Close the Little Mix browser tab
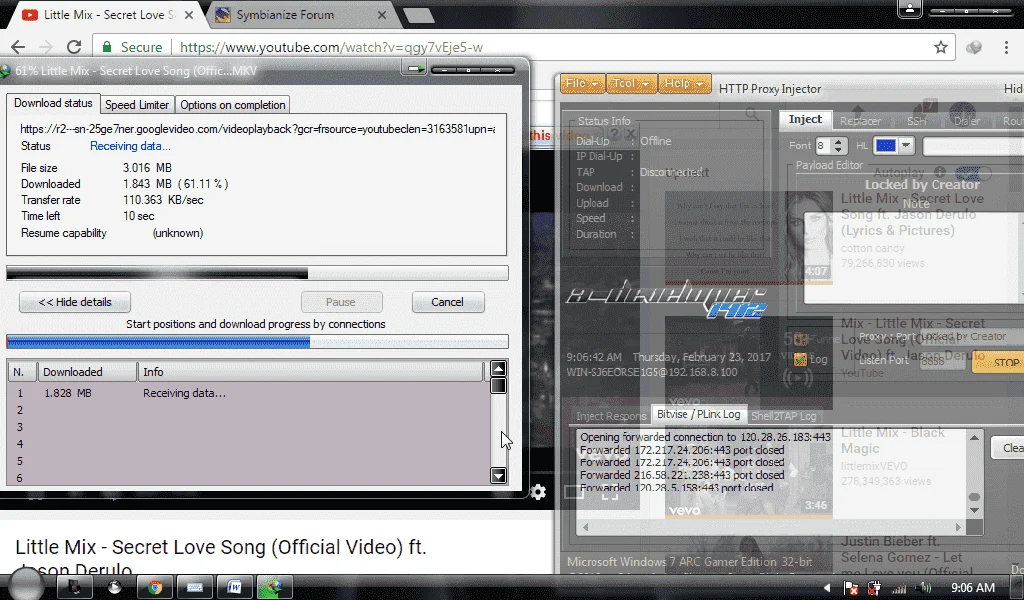Viewport: 1024px width, 600px height. tap(189, 14)
